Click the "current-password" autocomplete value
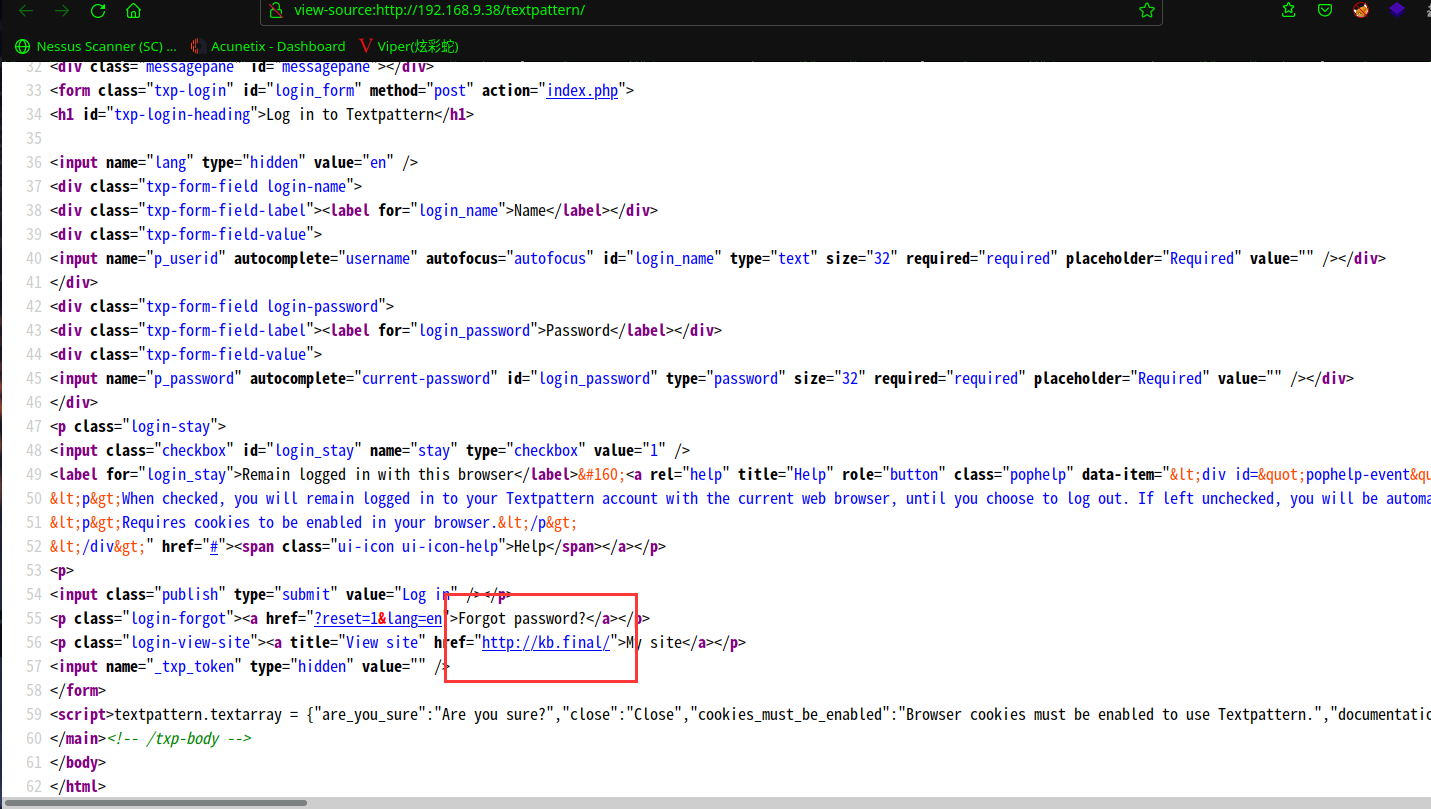 coord(426,379)
